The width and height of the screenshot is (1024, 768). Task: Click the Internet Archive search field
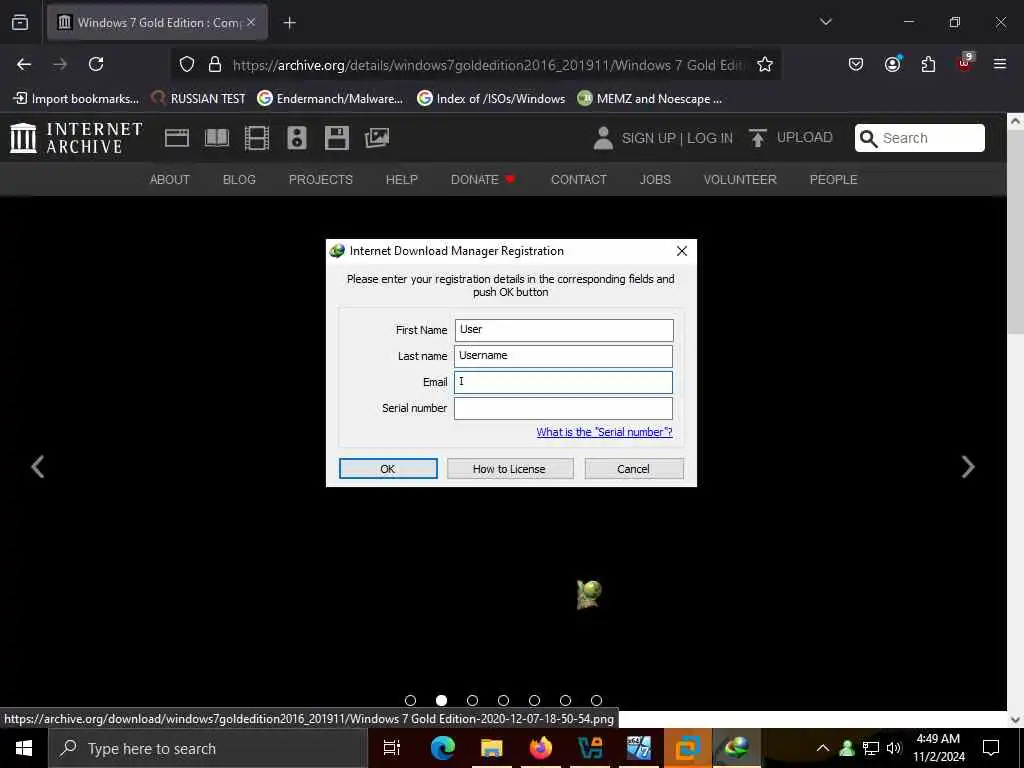point(920,138)
